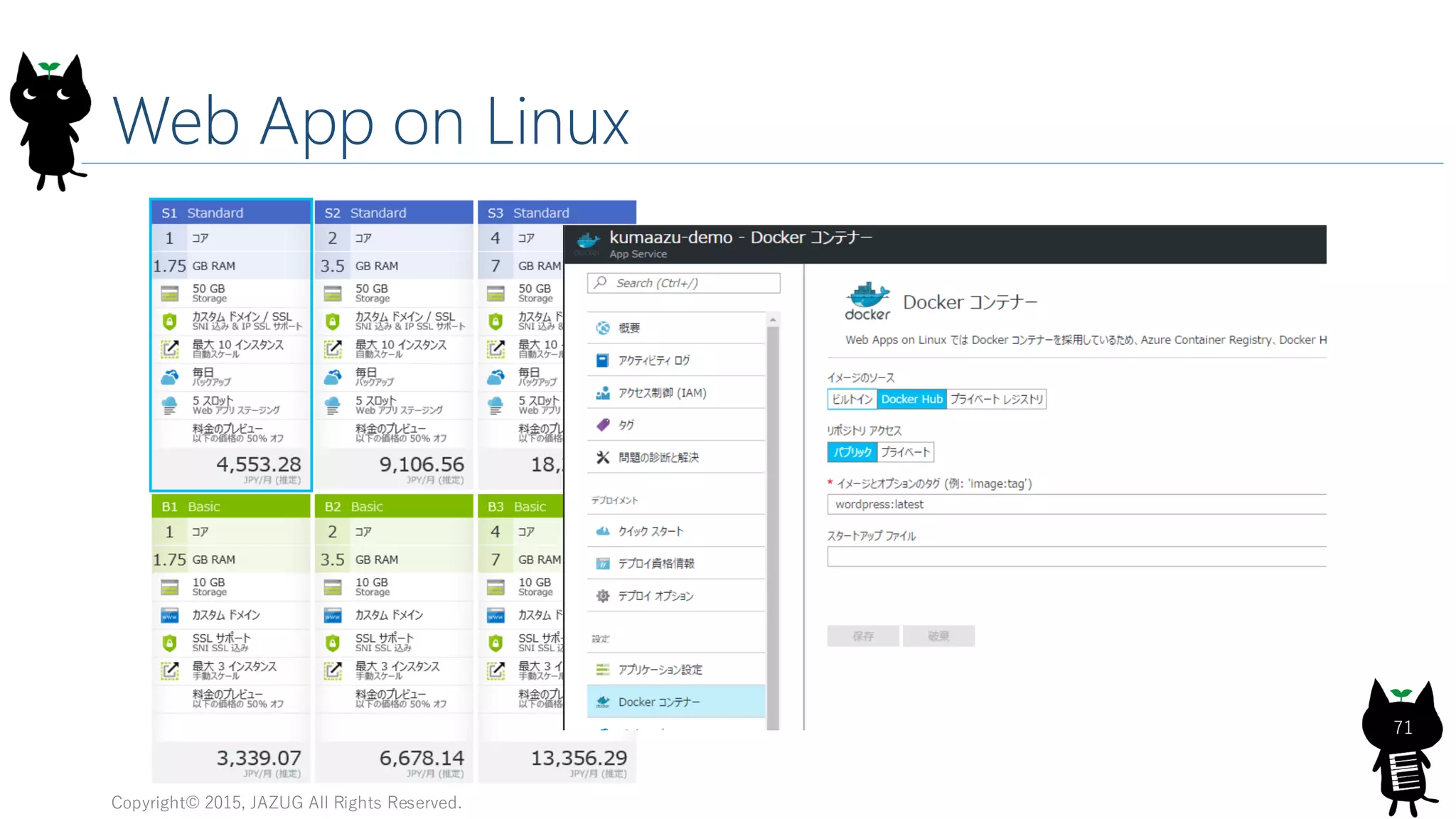This screenshot has width=1456, height=819.
Task: Click the デプロイ資格情報 icon
Action: pyautogui.click(x=603, y=564)
